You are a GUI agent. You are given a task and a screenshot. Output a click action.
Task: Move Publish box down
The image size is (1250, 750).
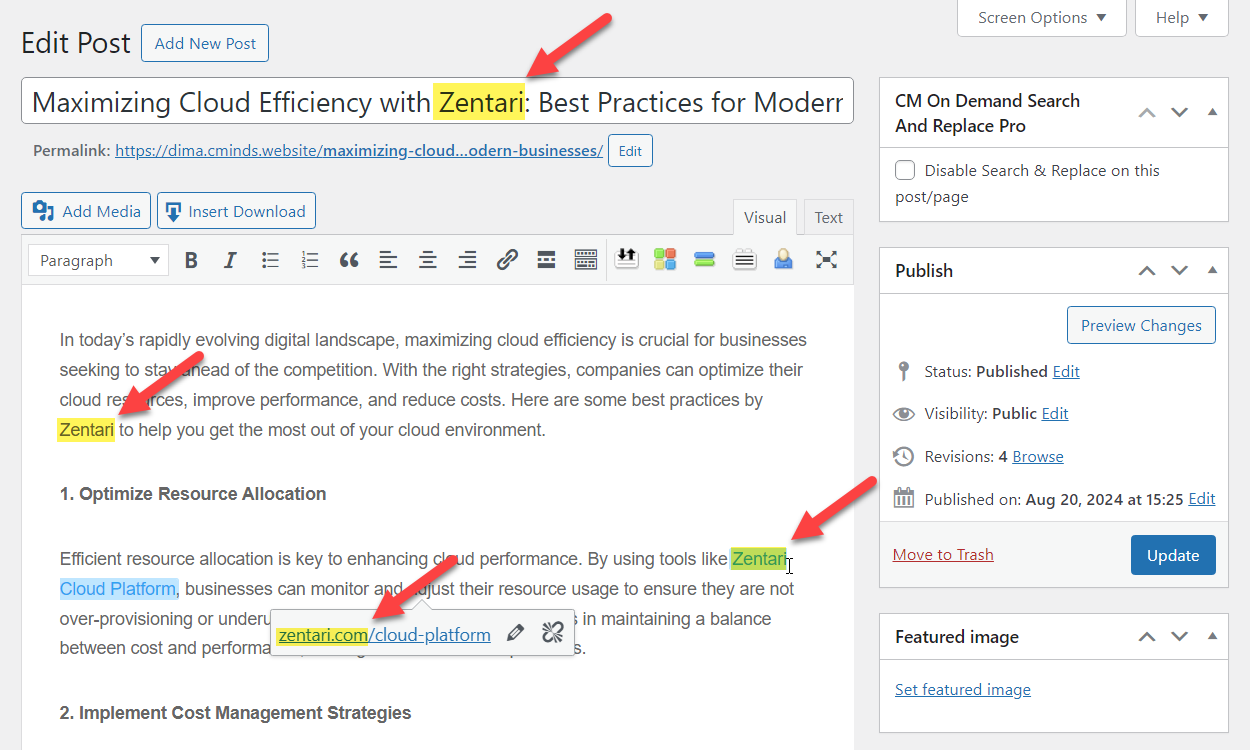(1180, 270)
